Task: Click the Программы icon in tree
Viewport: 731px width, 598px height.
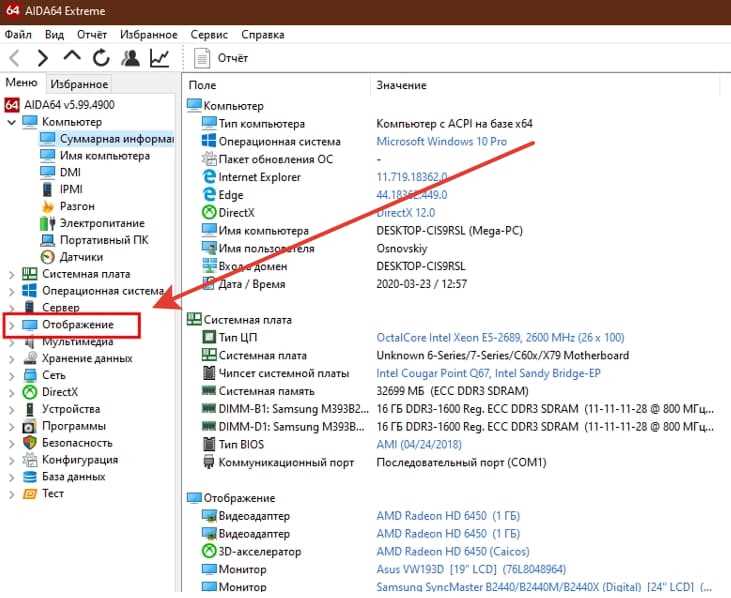Action: pyautogui.click(x=30, y=426)
